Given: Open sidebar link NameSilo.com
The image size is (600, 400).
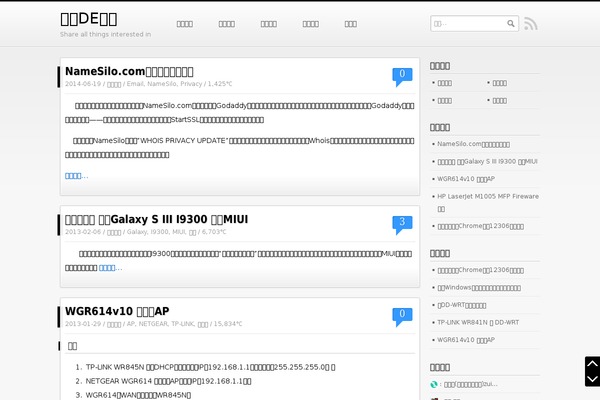Looking at the screenshot, I should (x=473, y=144).
